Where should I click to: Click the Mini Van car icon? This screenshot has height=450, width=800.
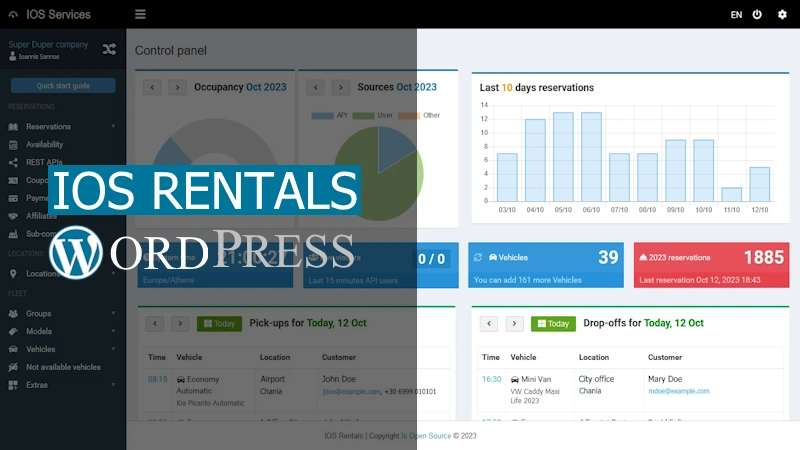tap(515, 380)
